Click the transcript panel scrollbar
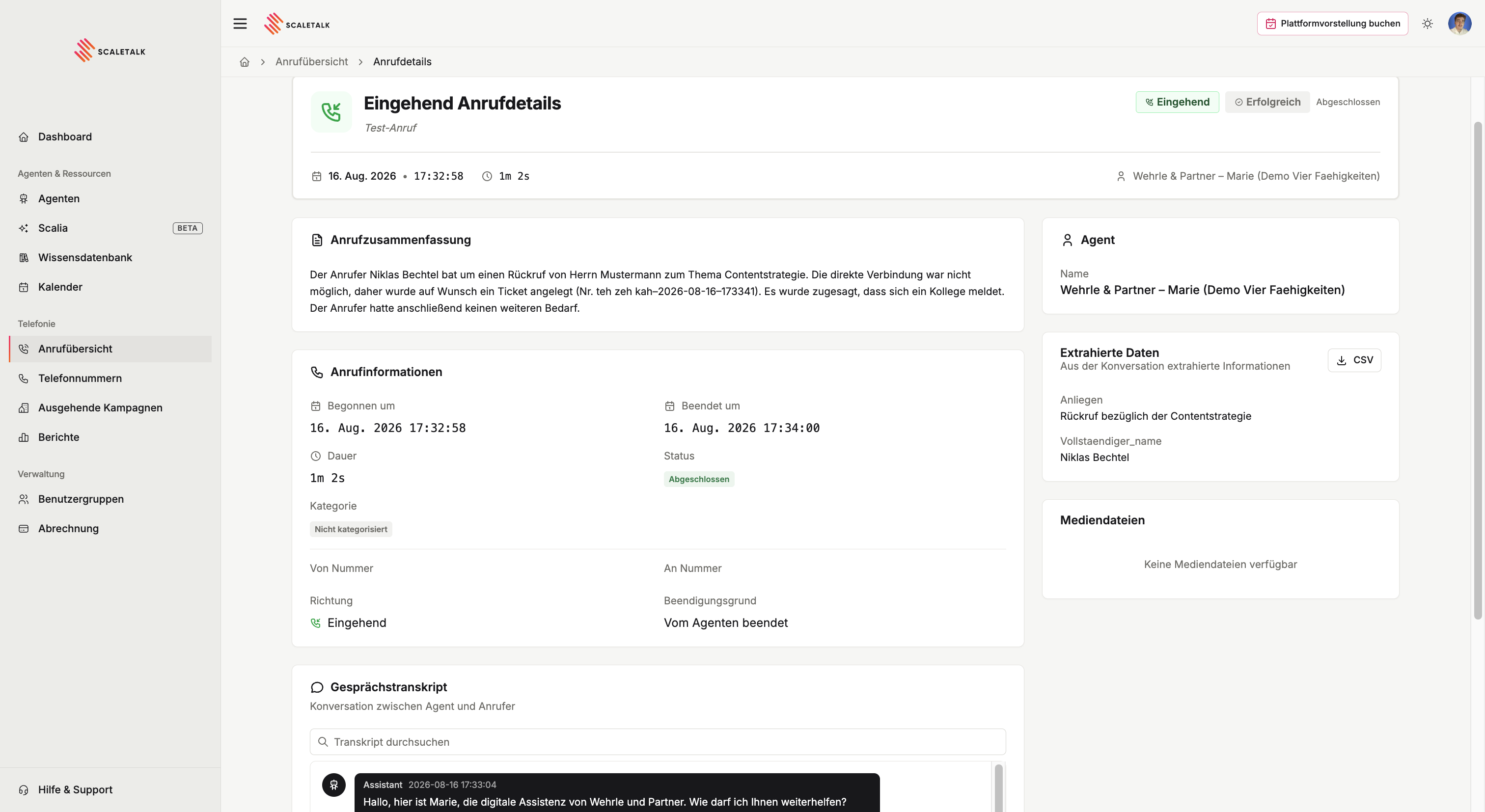1485x812 pixels. tap(998, 788)
